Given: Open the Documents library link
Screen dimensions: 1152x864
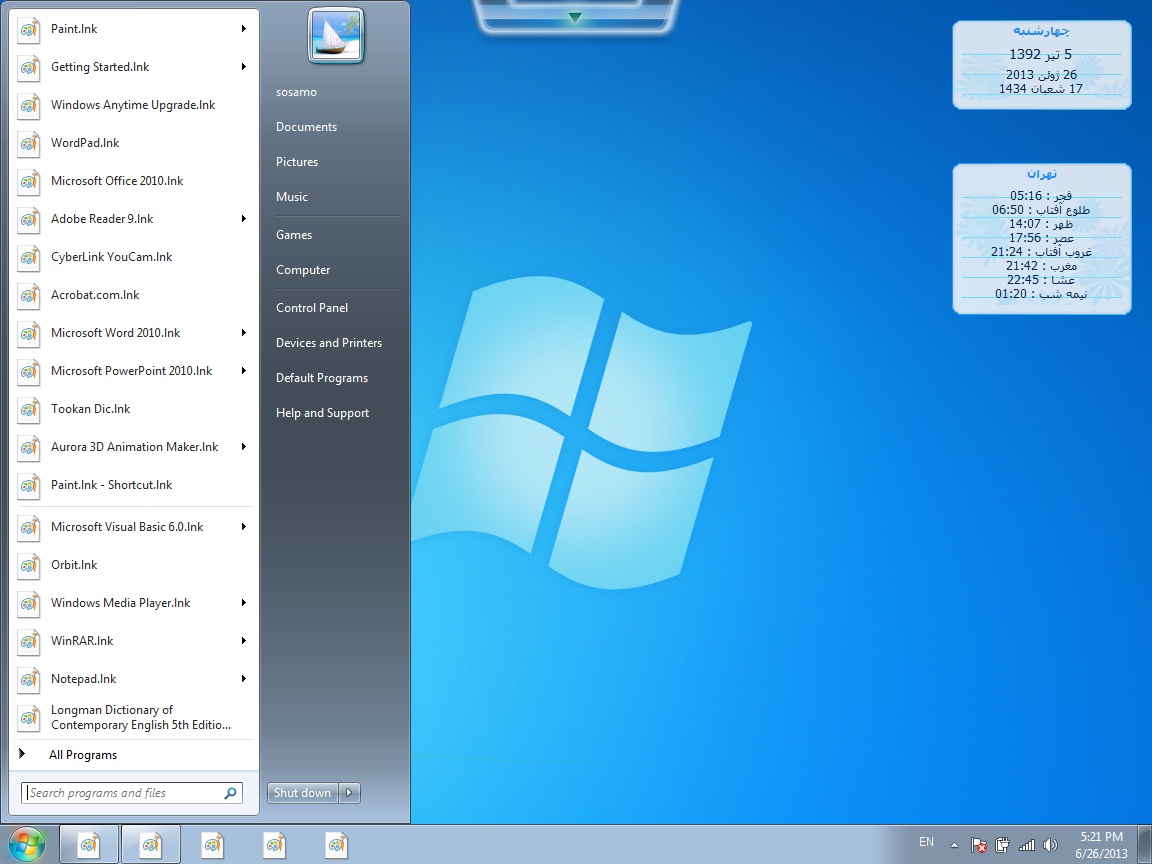Looking at the screenshot, I should [306, 127].
